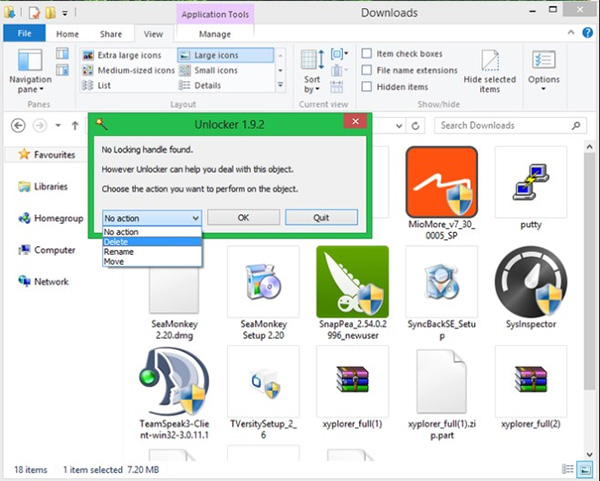The height and width of the screenshot is (481, 600).
Task: Click the Refresh icon beside address bar
Action: point(416,126)
